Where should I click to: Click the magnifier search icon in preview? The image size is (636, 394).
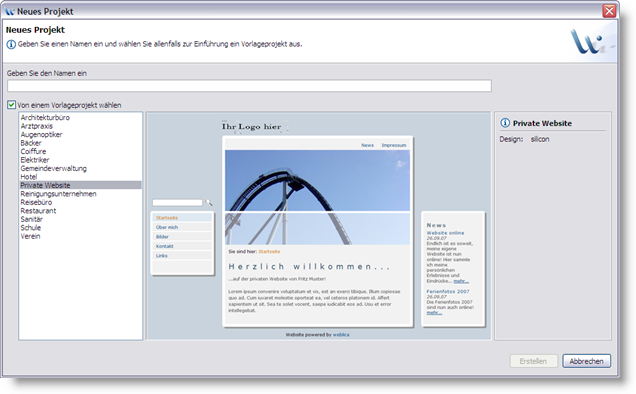(x=209, y=202)
